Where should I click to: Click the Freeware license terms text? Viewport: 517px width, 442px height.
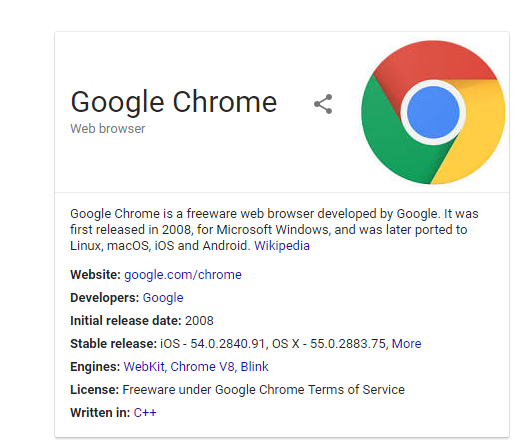pos(263,390)
